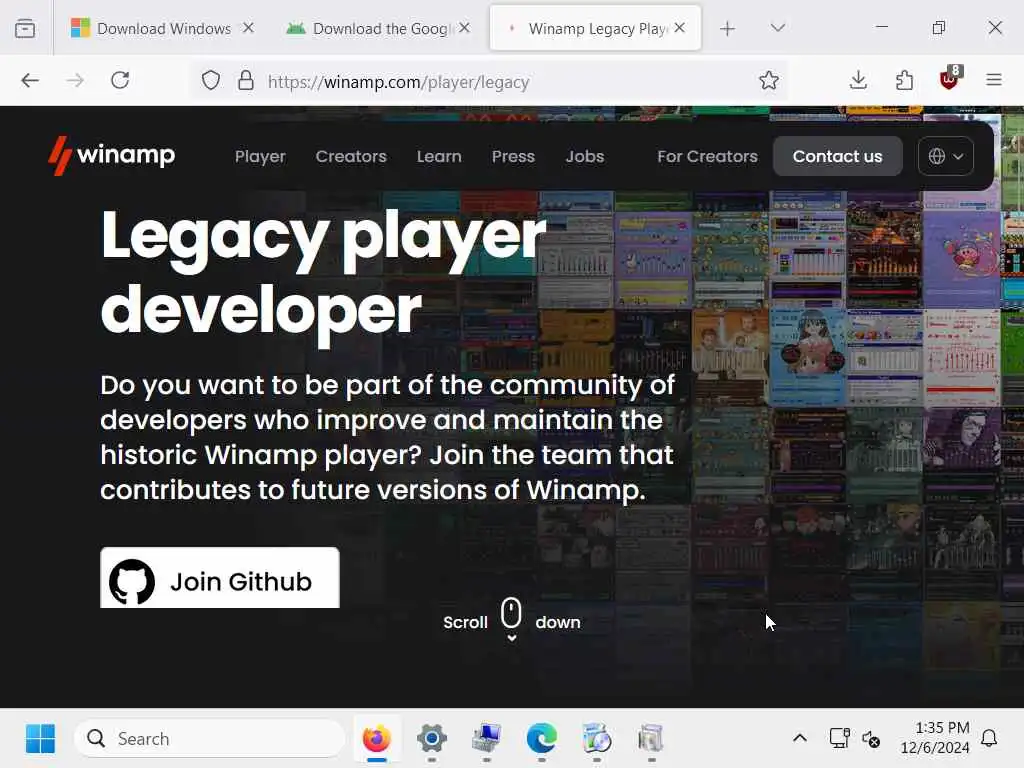Open the Firefox downloads panel
The image size is (1024, 768).
click(x=858, y=80)
